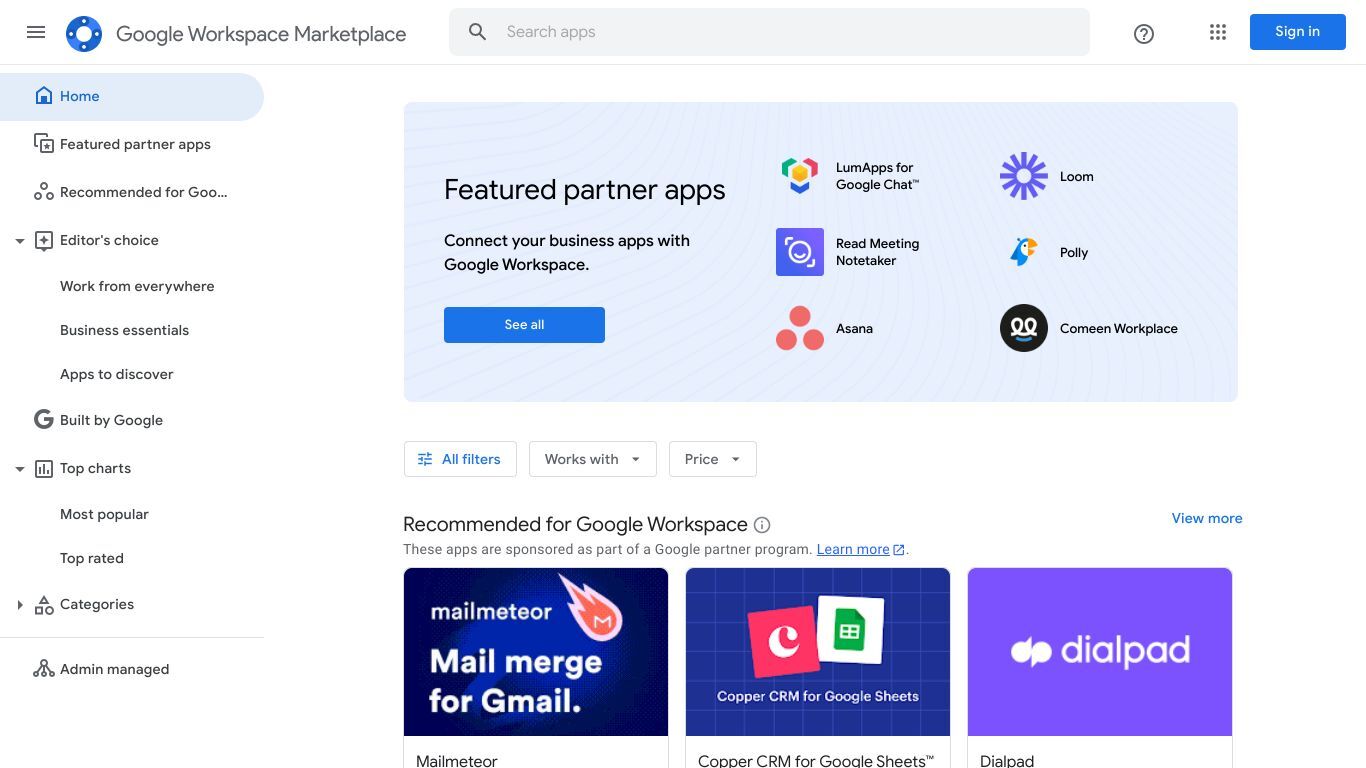Select Top rated chart
Viewport: 1366px width, 768px height.
(92, 558)
